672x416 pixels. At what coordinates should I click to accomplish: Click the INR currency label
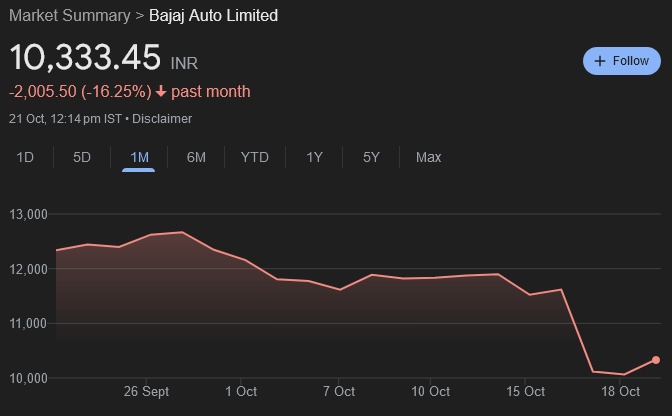tap(184, 63)
